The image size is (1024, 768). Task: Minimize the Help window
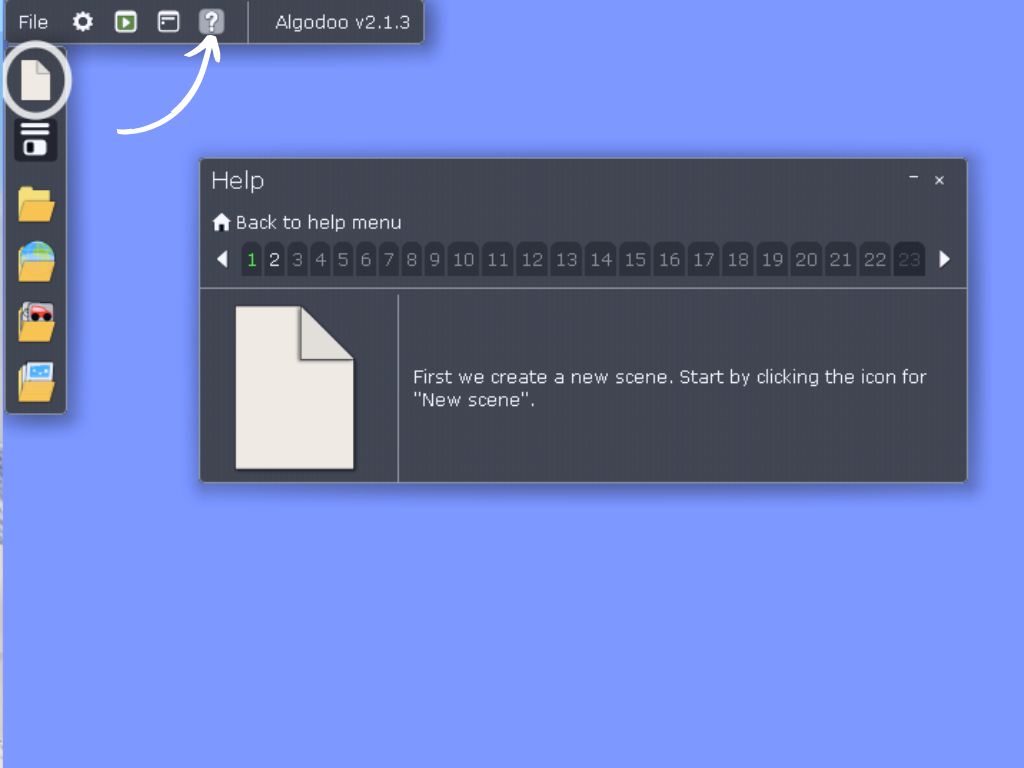[x=913, y=179]
